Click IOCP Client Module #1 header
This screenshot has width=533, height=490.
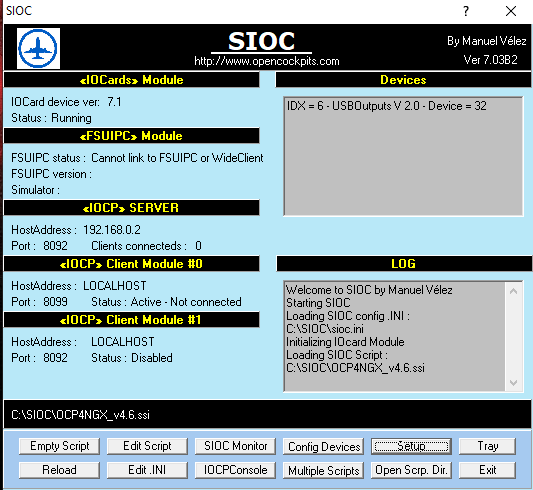click(132, 320)
